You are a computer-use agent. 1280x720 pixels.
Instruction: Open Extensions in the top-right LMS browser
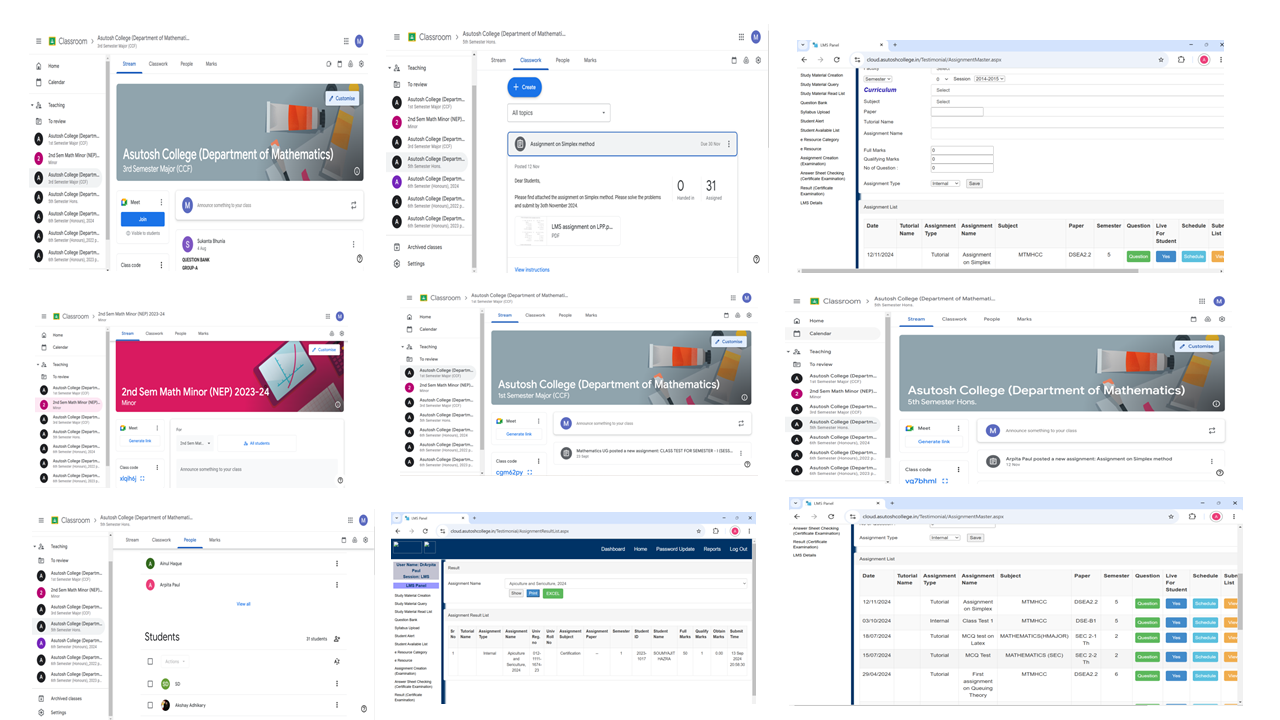(x=1182, y=60)
